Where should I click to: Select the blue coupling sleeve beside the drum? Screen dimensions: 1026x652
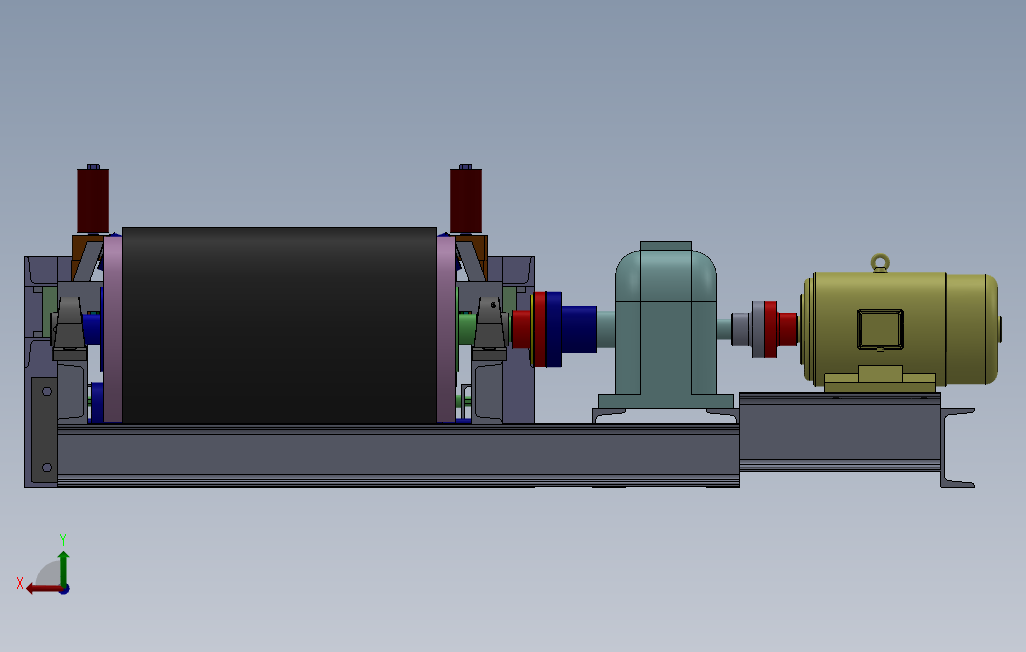[578, 329]
